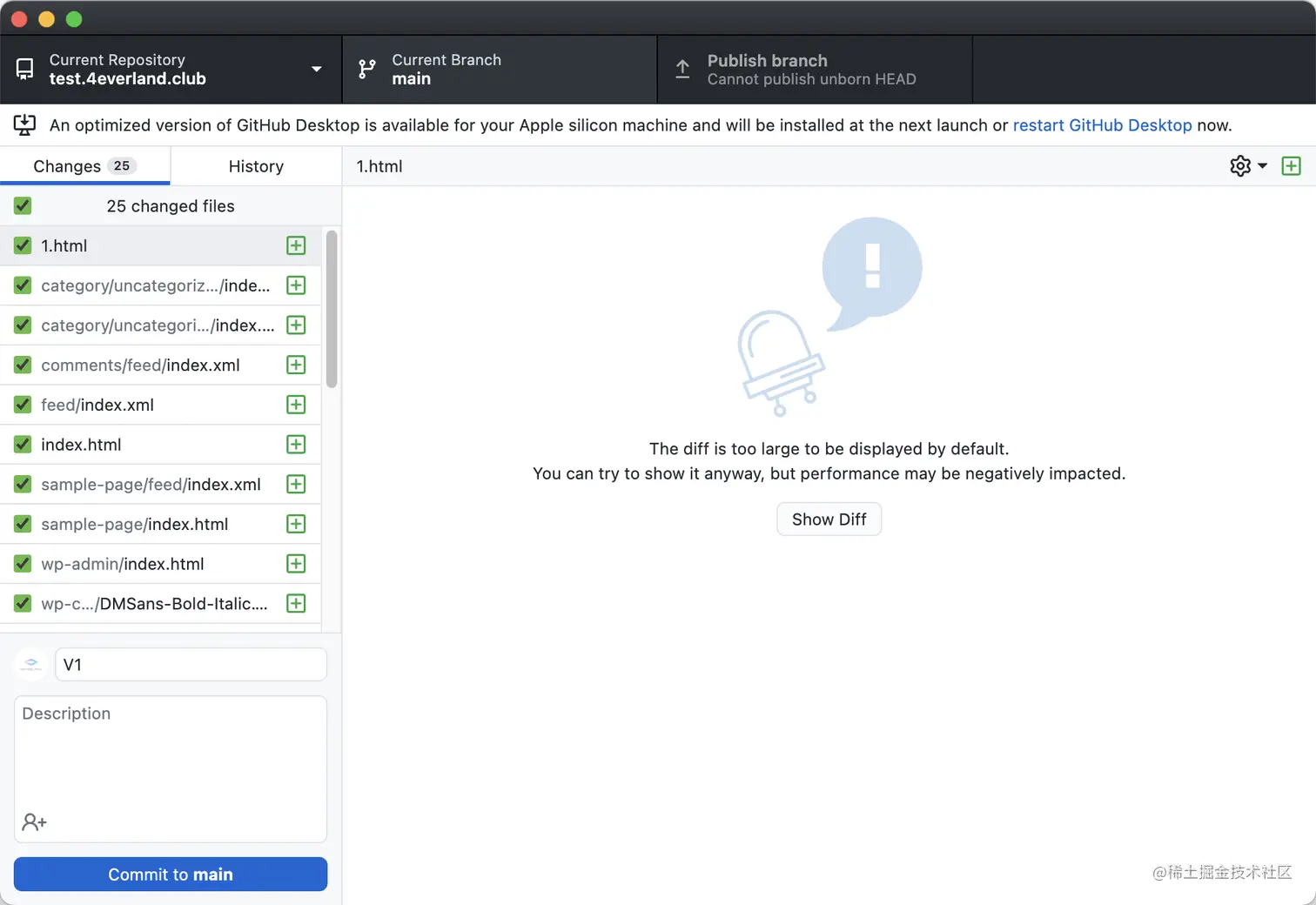Click the green zoom window button
This screenshot has height=905, width=1316.
click(x=74, y=19)
